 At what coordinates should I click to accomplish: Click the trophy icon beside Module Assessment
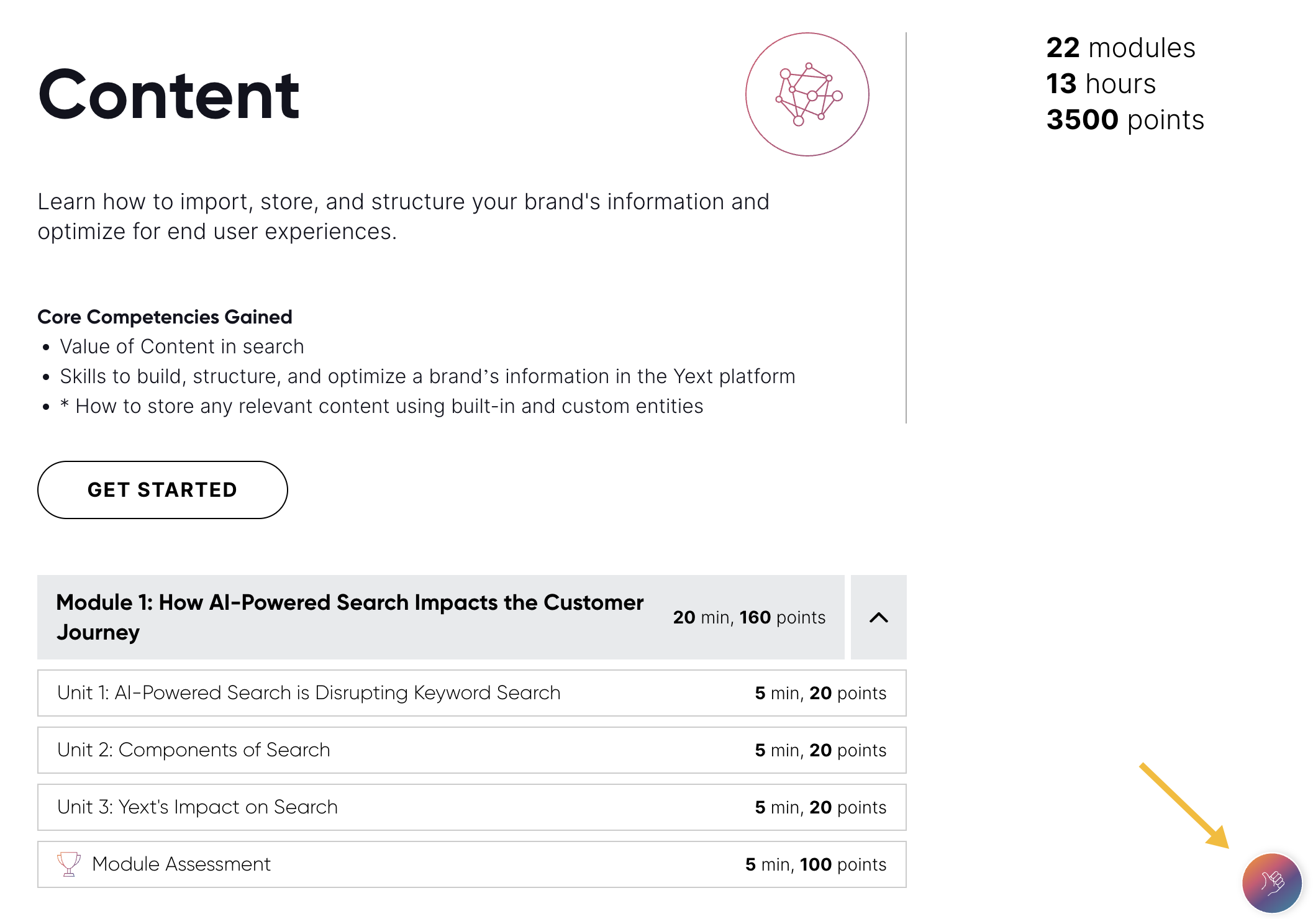(69, 864)
